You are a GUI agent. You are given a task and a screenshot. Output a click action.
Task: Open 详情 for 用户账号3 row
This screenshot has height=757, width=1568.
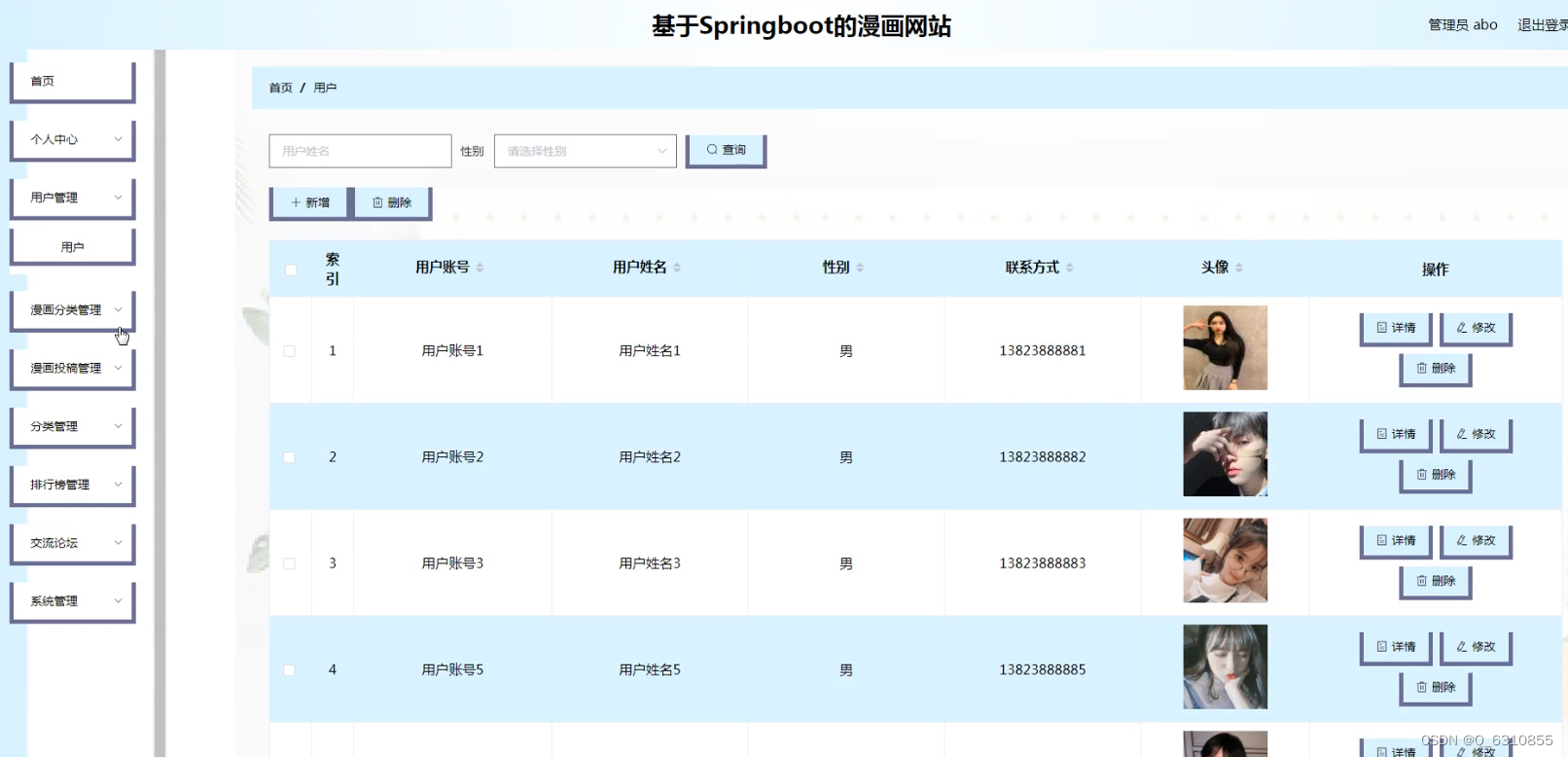point(1396,540)
